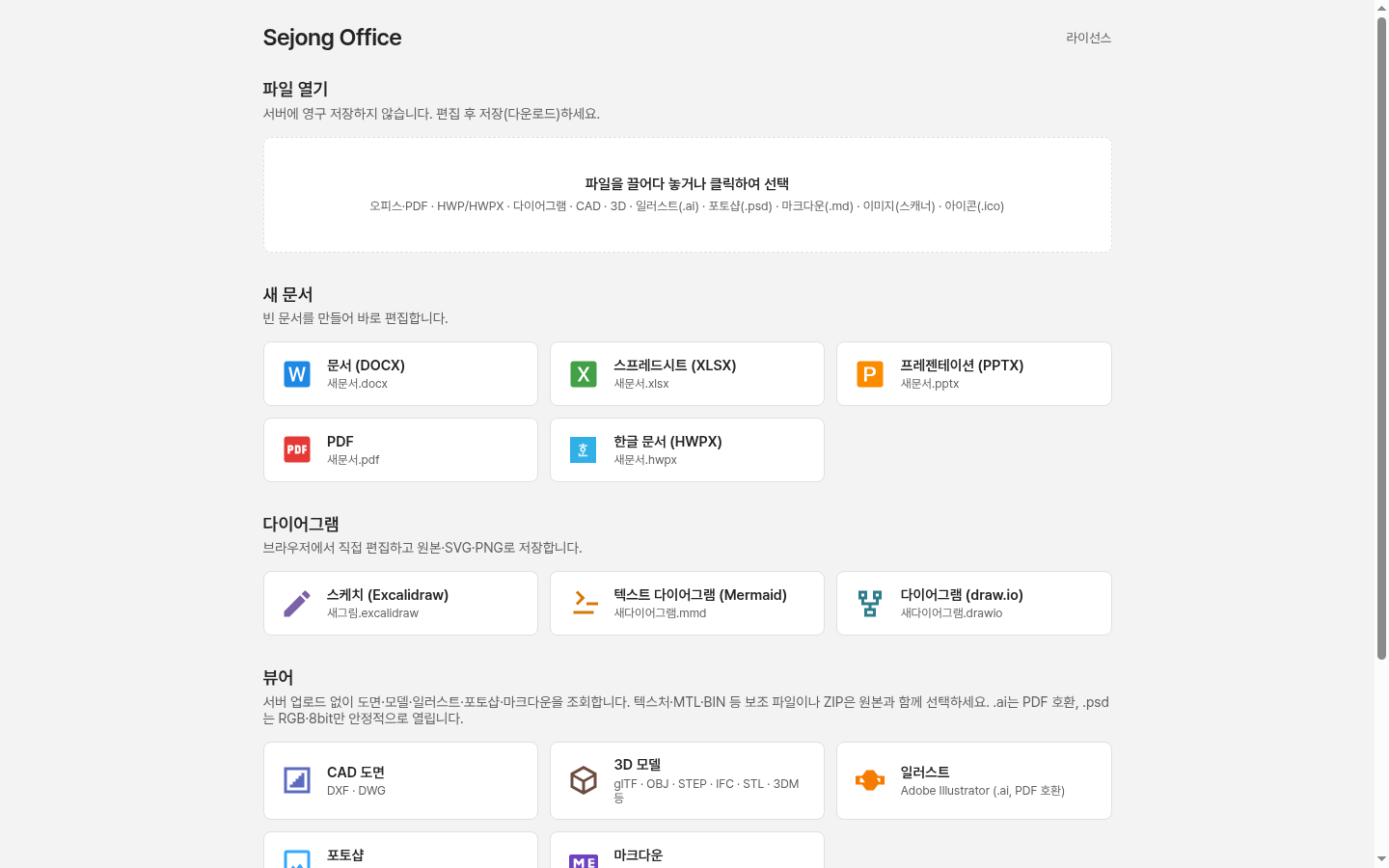Click the red PDF icon
1389x868 pixels.
(x=297, y=449)
